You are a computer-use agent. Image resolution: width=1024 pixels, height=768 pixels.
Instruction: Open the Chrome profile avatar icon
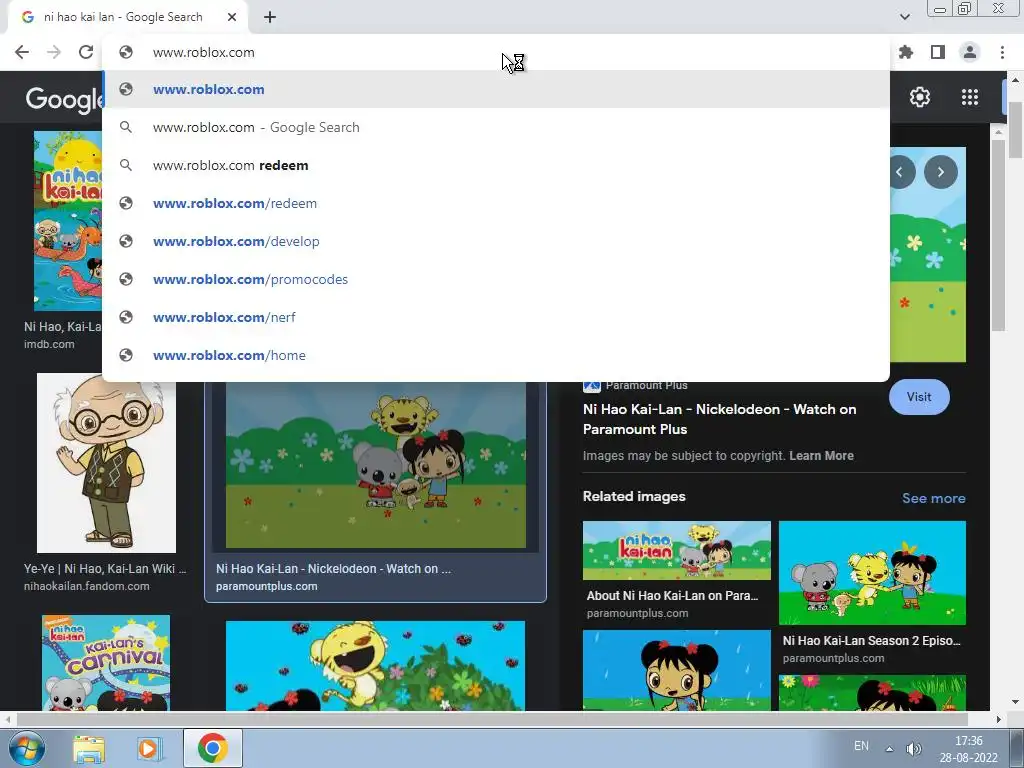point(970,52)
